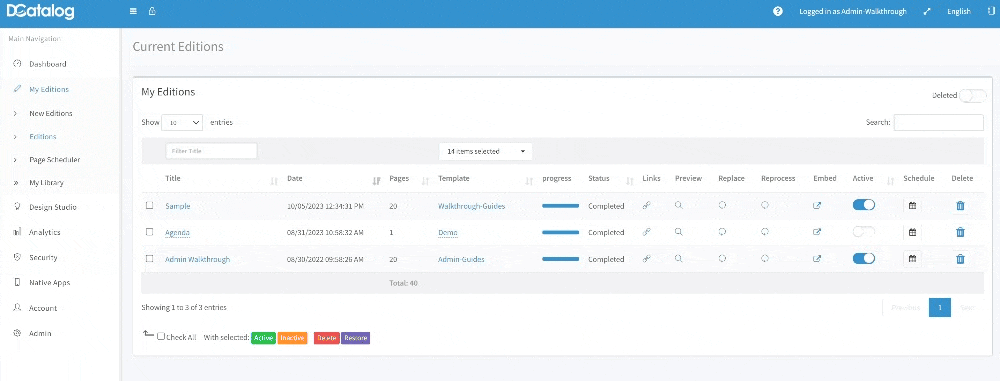The width and height of the screenshot is (1000, 381).
Task: Open embed code for Sample edition
Action: 817,205
